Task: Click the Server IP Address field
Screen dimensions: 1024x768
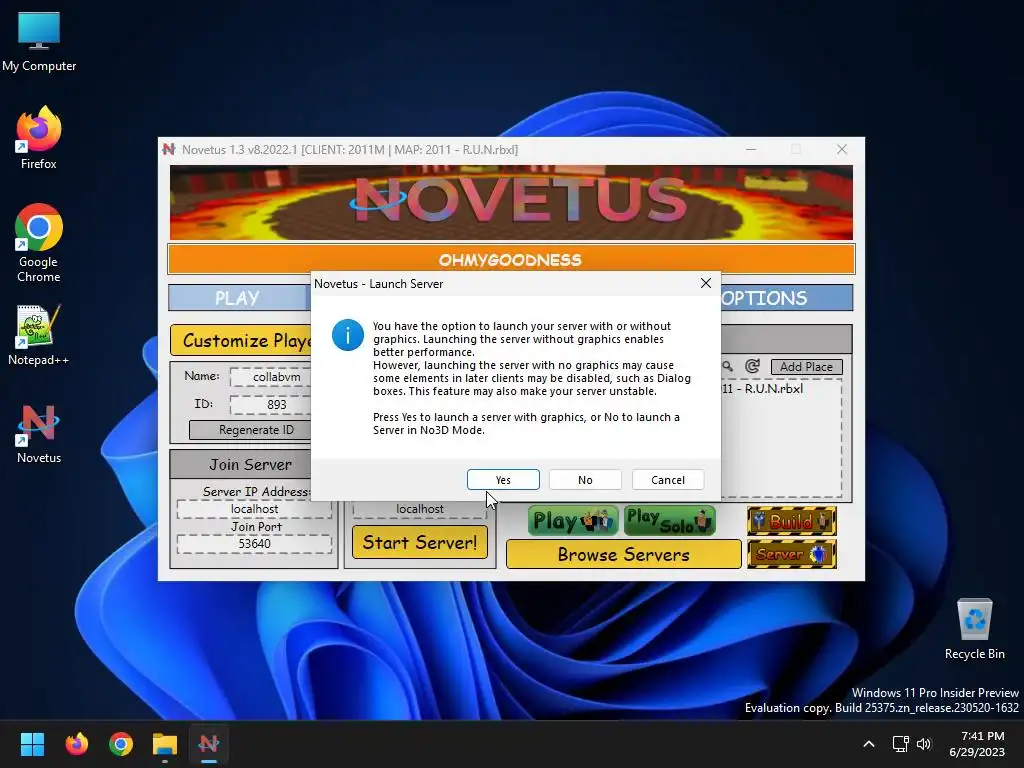Action: [x=254, y=509]
